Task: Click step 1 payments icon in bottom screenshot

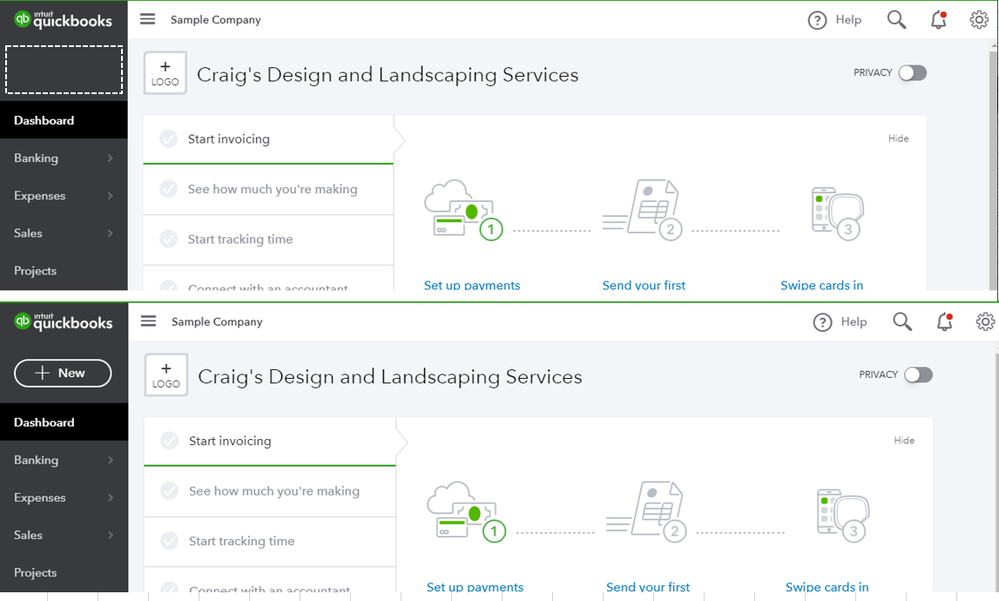Action: pyautogui.click(x=466, y=512)
